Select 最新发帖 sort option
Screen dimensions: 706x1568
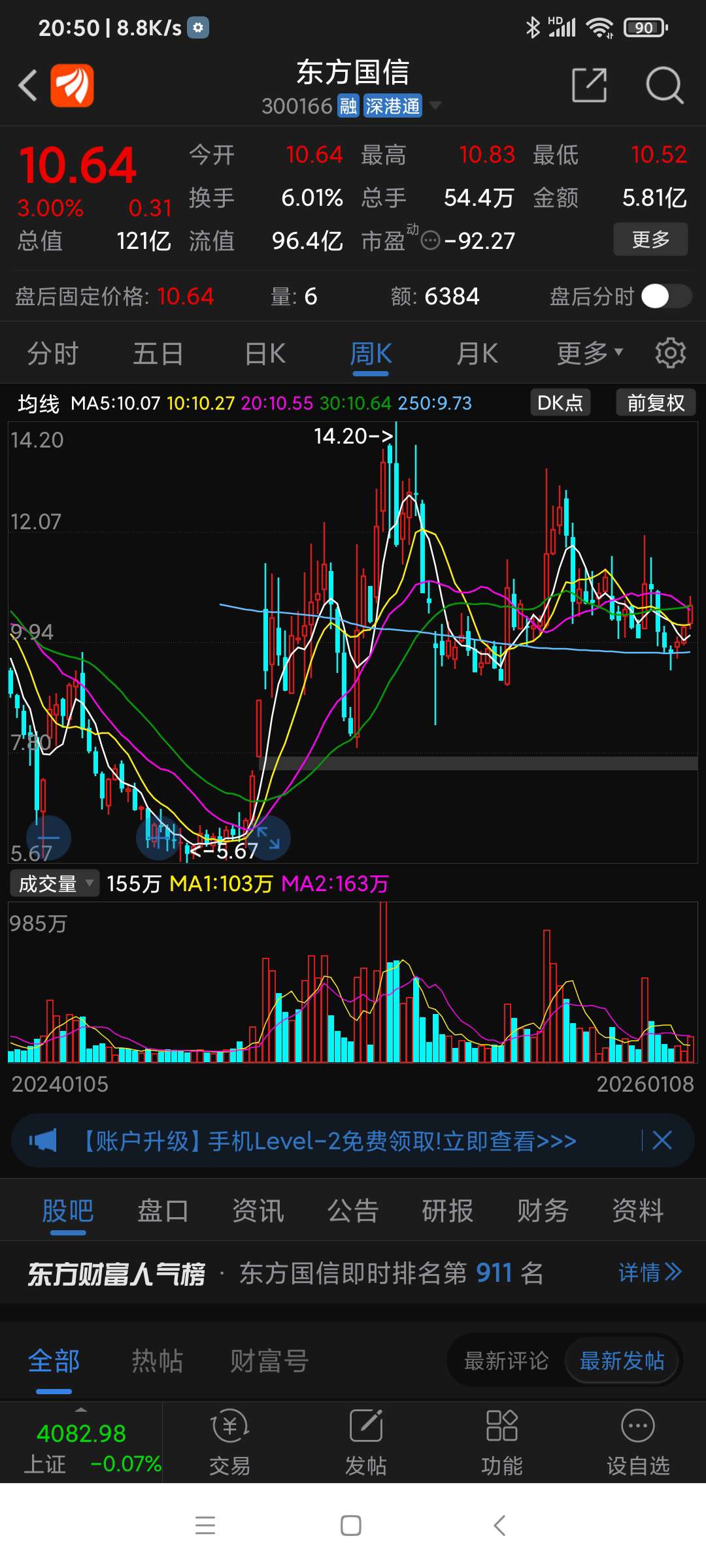pyautogui.click(x=622, y=1361)
